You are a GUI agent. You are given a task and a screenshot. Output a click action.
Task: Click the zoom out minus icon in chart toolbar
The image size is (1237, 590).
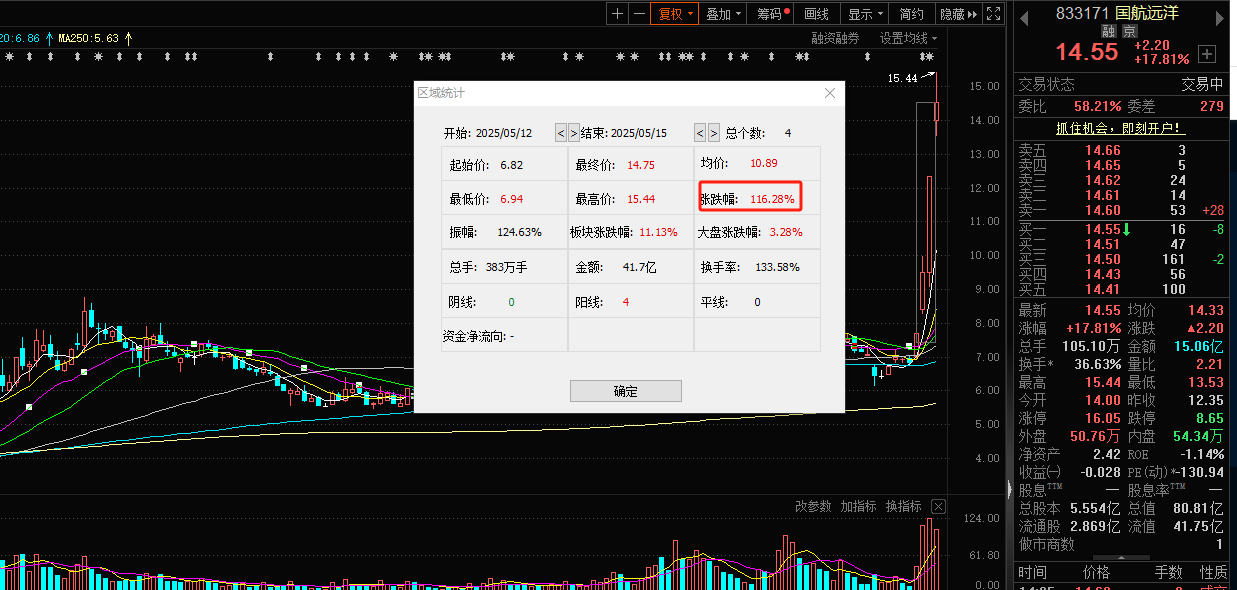click(639, 14)
